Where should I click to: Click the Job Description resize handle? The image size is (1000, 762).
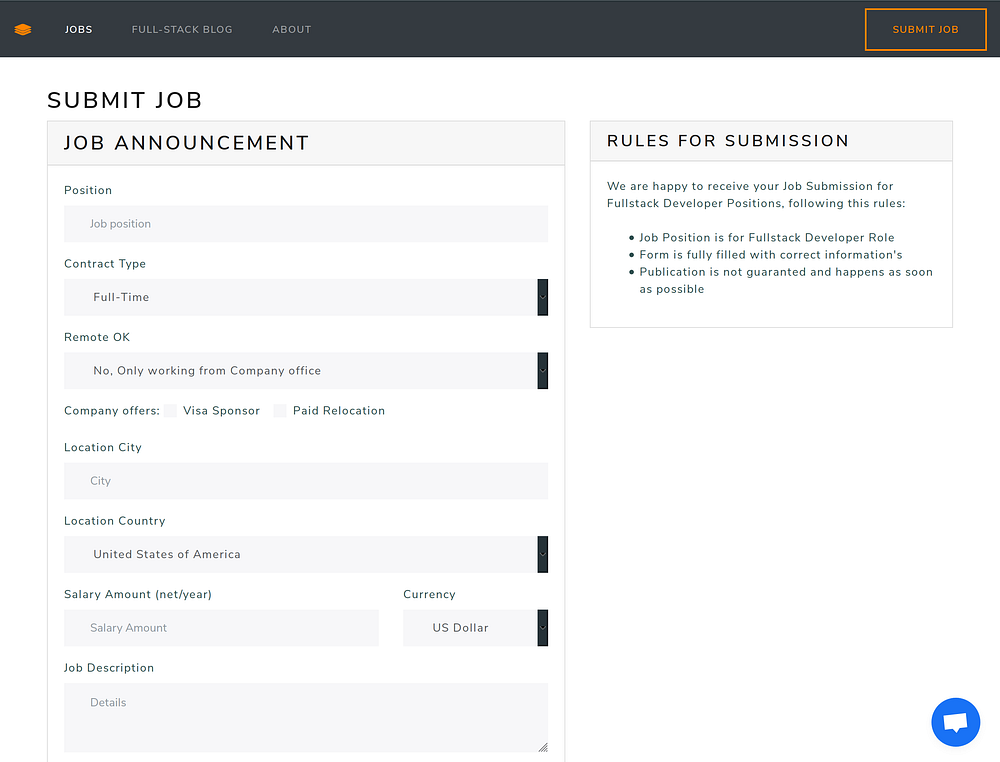543,747
